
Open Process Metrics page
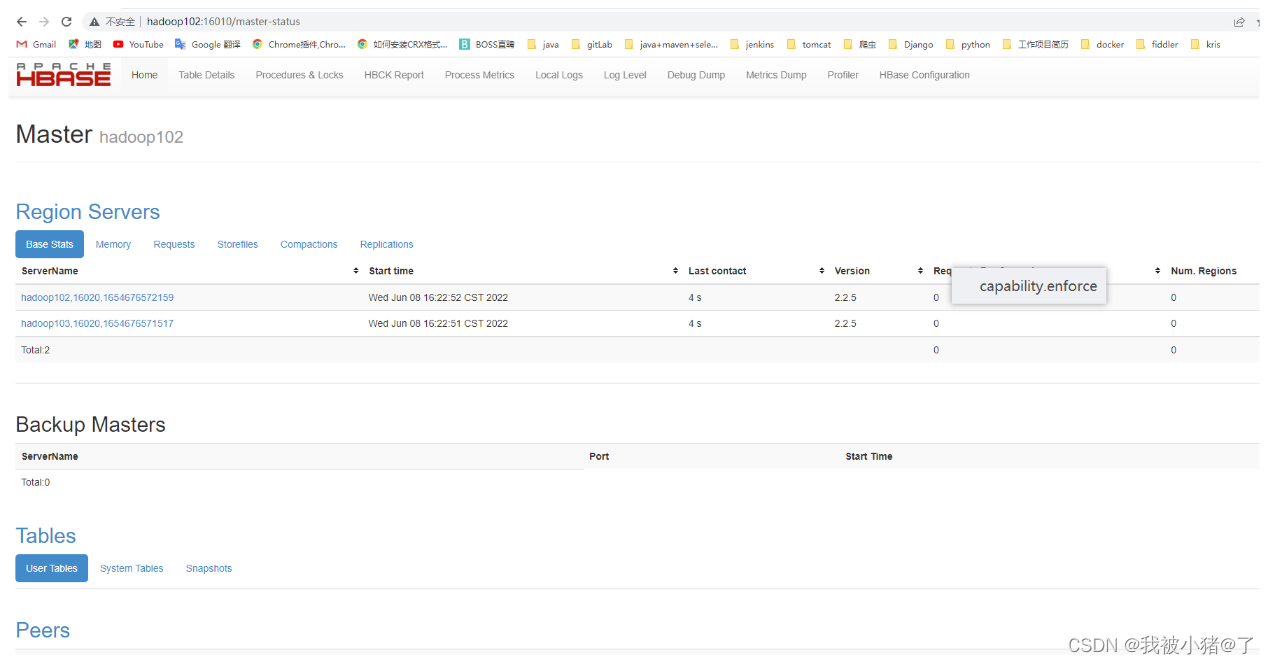tap(479, 75)
